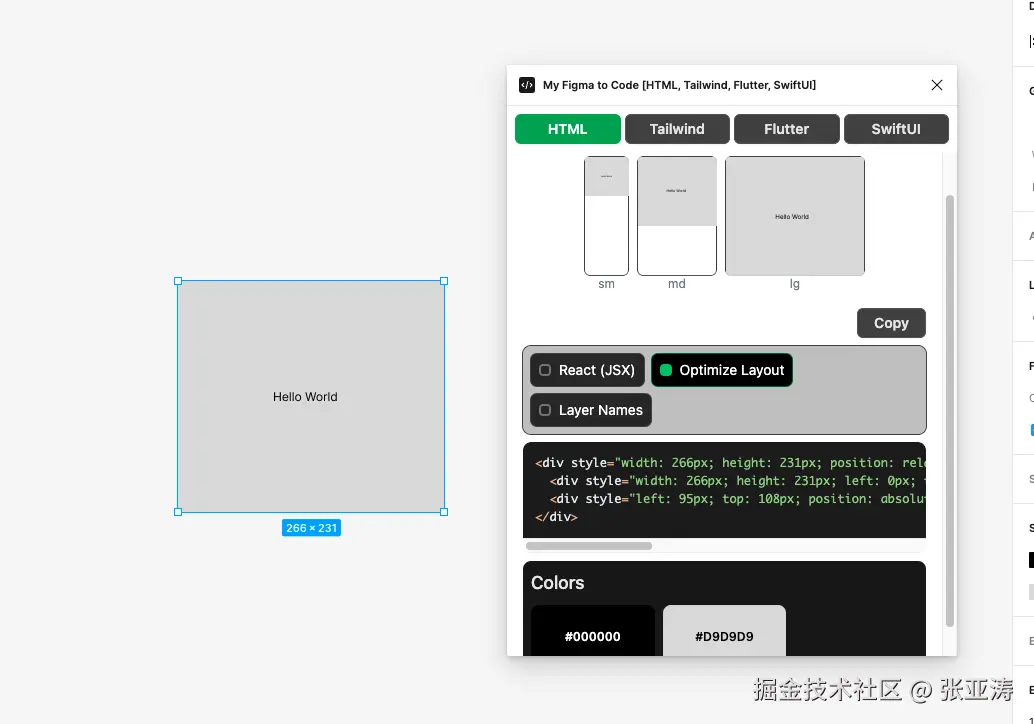Click the bottom-left selection handle of the frame

point(178,512)
